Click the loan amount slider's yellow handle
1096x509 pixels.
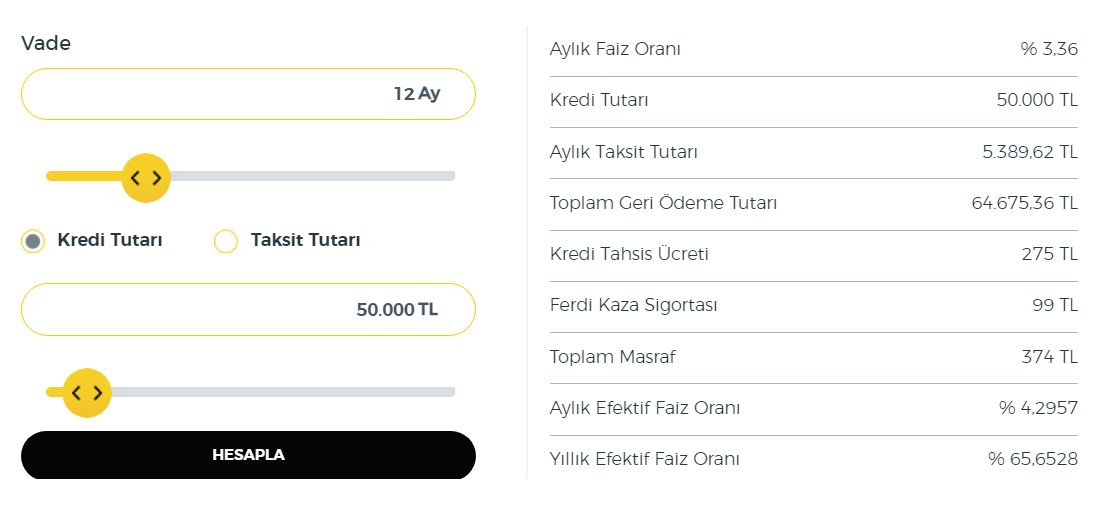tap(87, 393)
